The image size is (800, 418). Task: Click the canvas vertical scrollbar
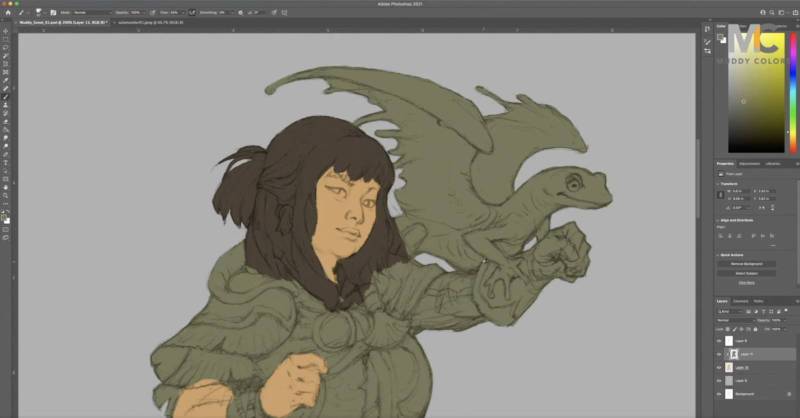click(697, 179)
